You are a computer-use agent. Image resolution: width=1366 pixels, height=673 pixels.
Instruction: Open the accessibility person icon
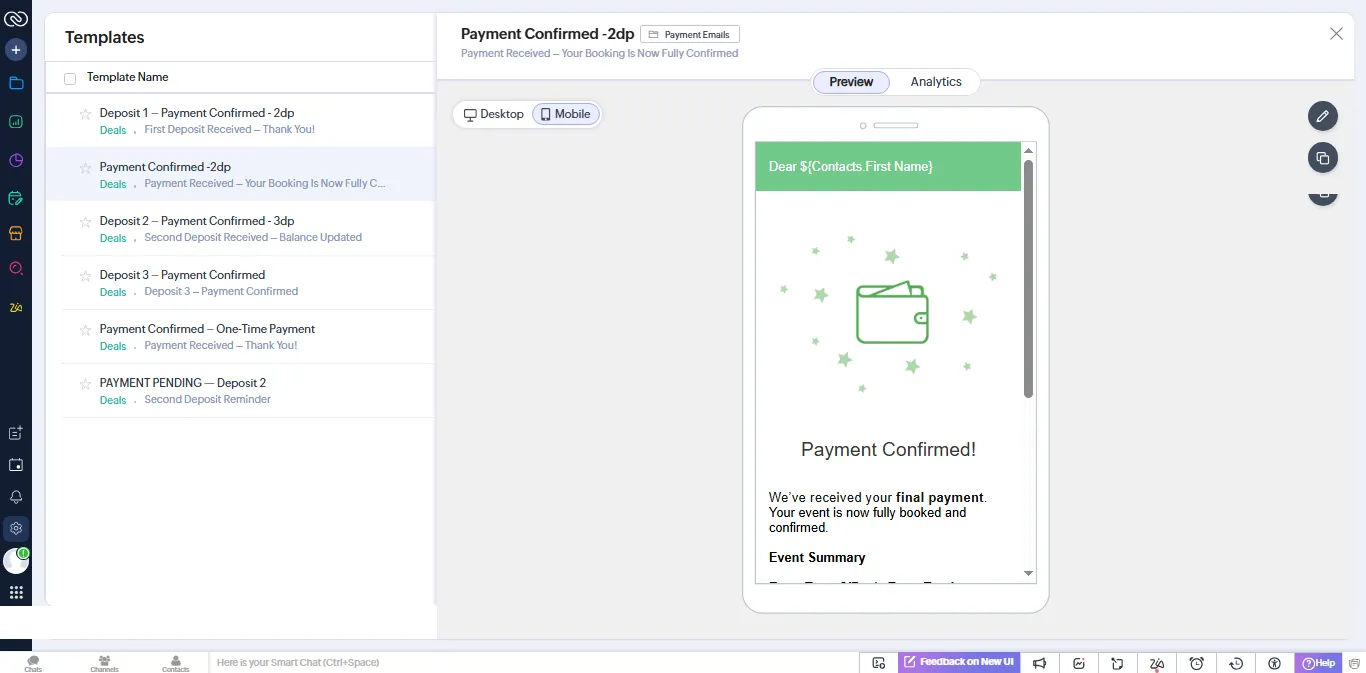pyautogui.click(x=1274, y=663)
